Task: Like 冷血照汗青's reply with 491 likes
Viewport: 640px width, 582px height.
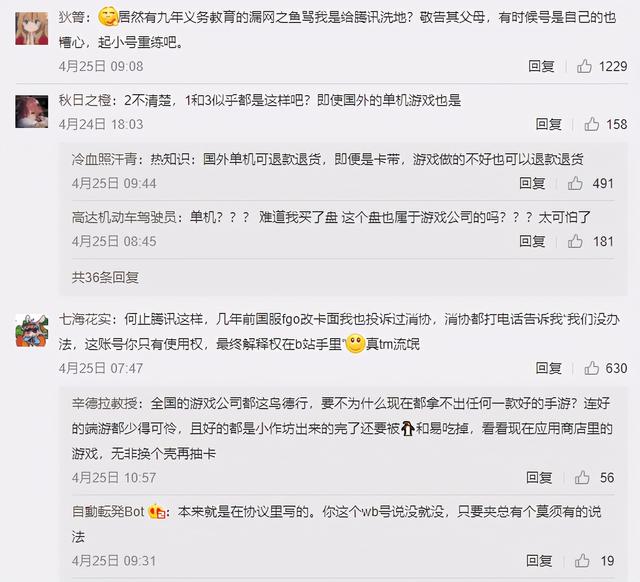Action: coord(575,183)
